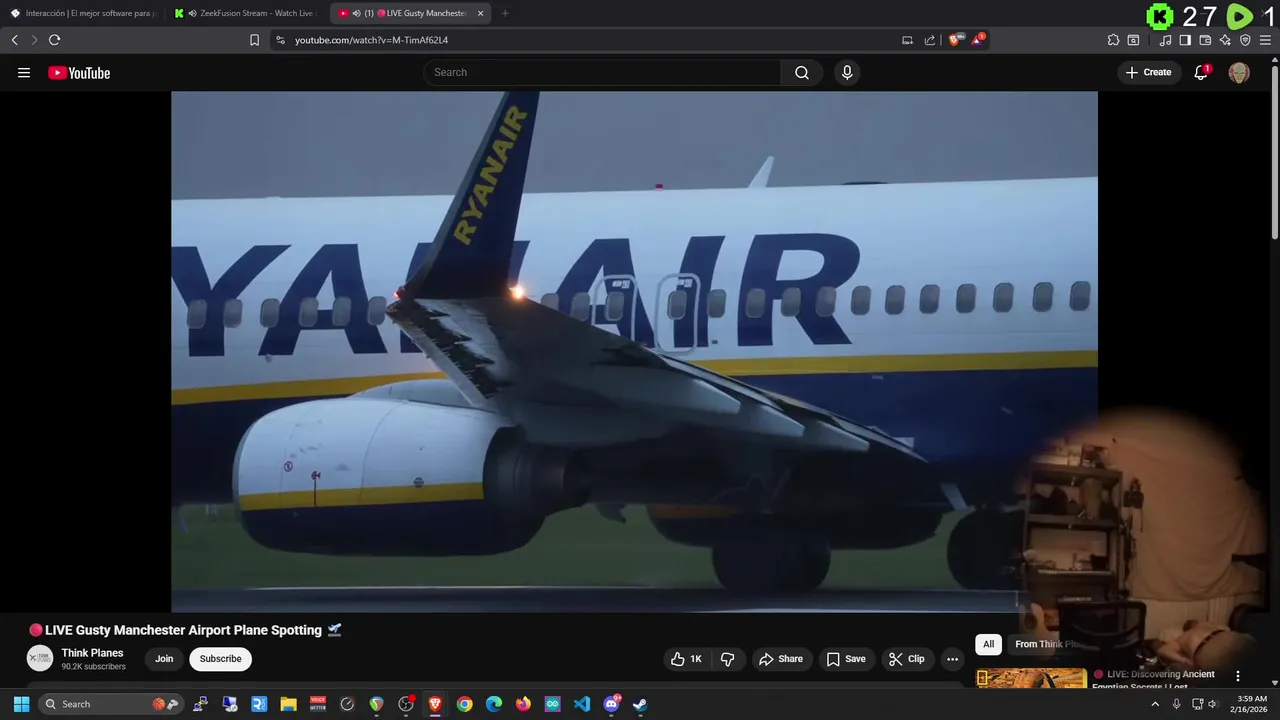Open YouTube hamburger guide menu
This screenshot has height=720, width=1280.
tap(24, 72)
